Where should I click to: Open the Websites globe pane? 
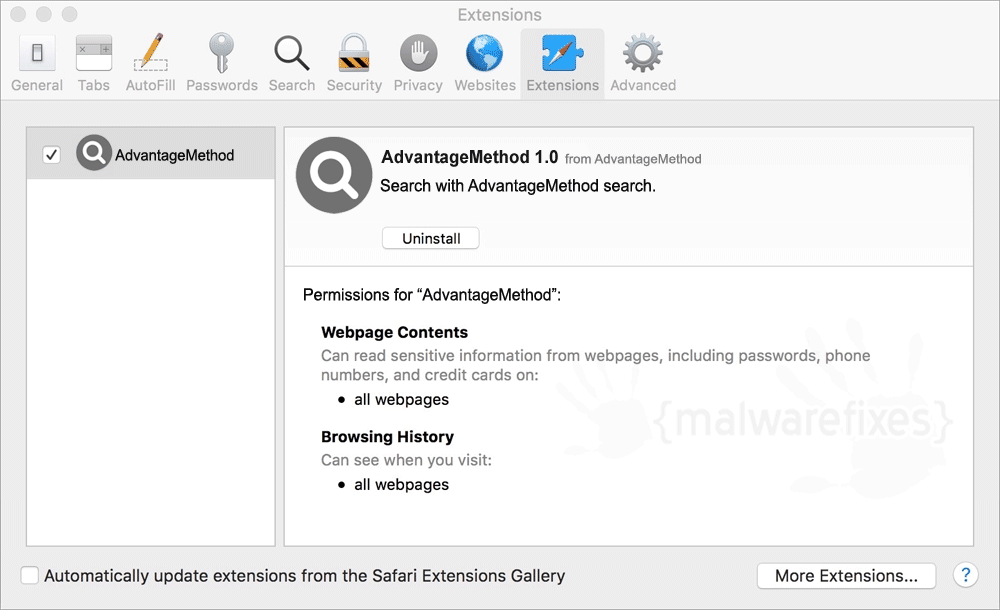coord(485,63)
